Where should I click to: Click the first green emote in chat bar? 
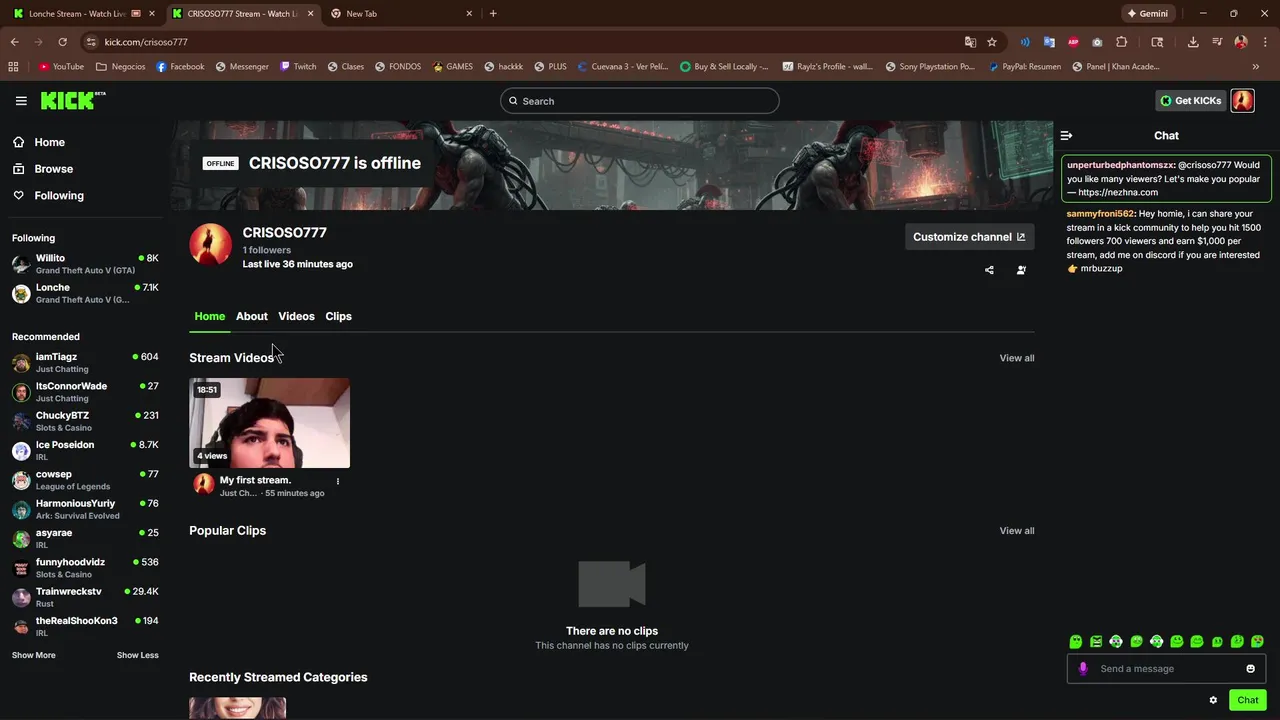1076,642
